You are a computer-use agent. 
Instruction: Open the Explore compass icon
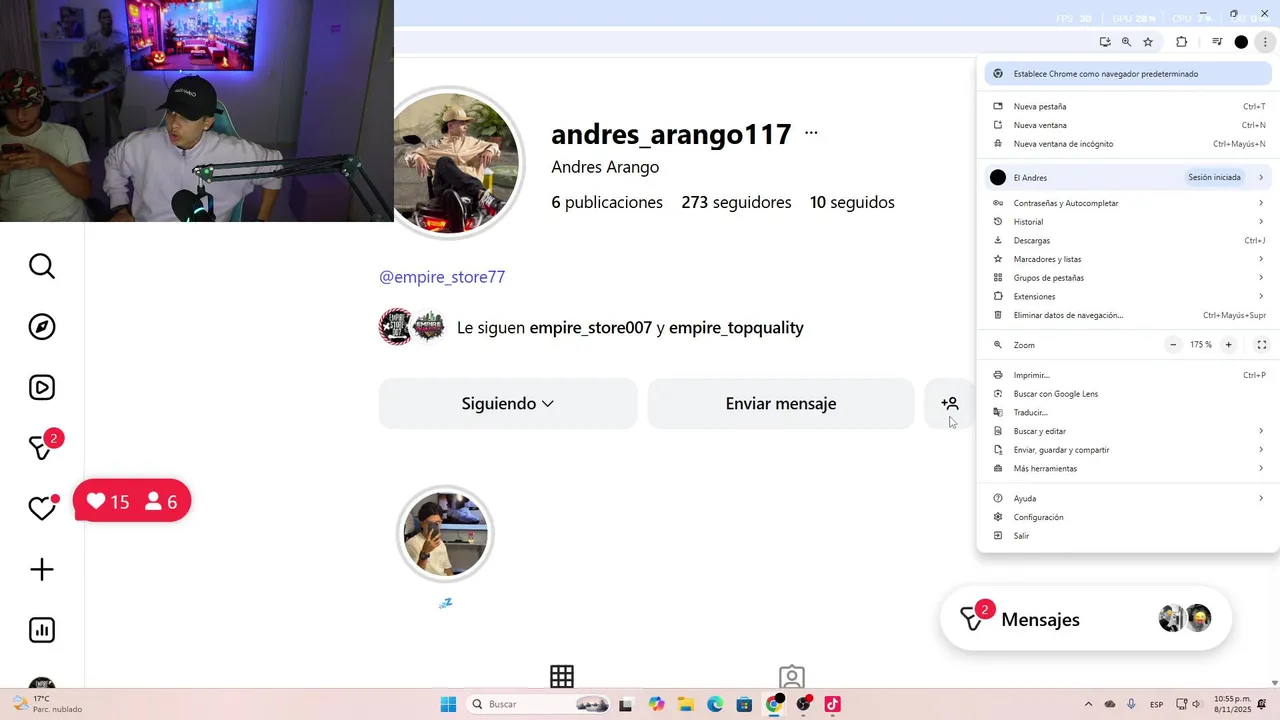(x=42, y=327)
